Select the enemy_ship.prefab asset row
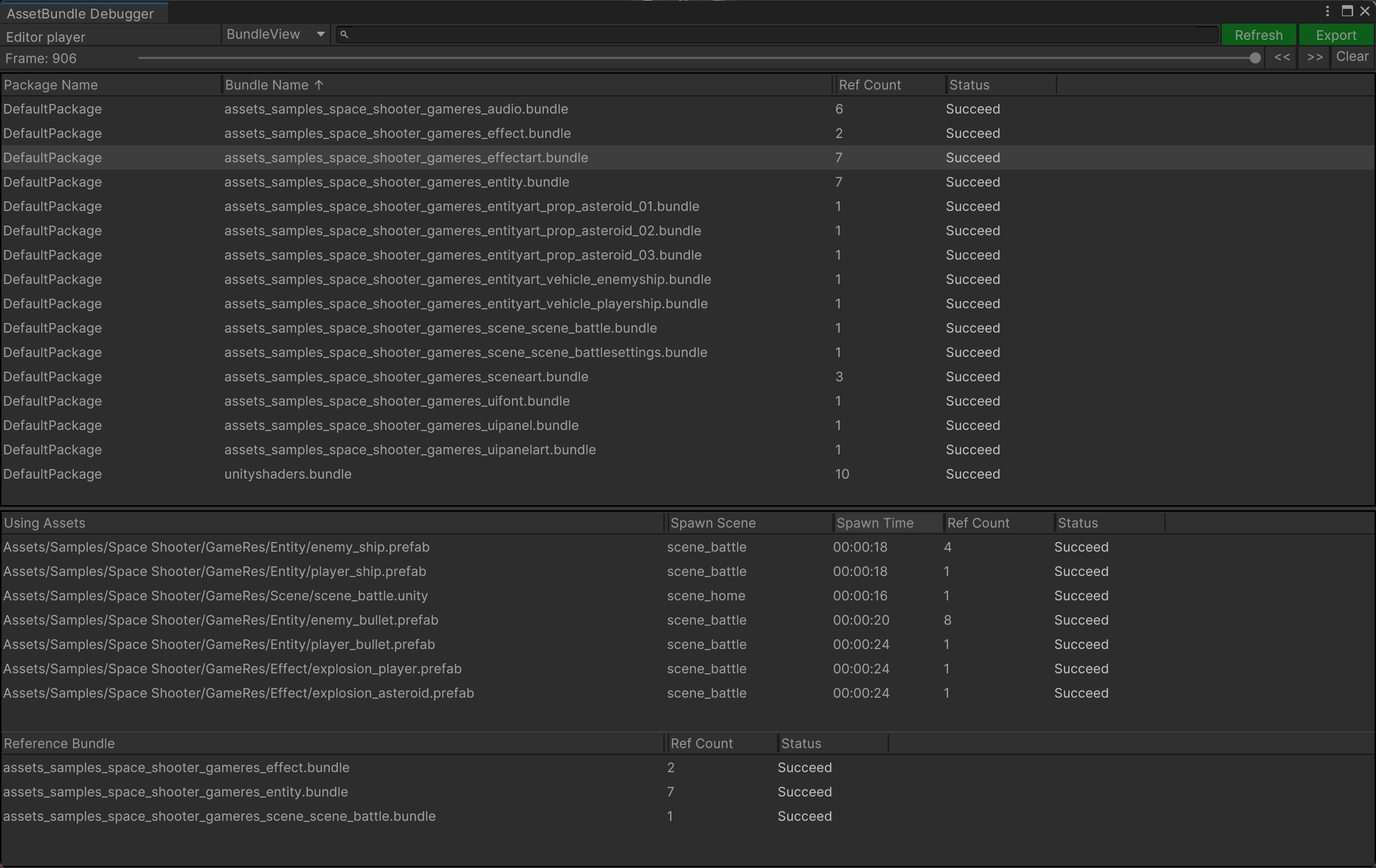 point(688,547)
